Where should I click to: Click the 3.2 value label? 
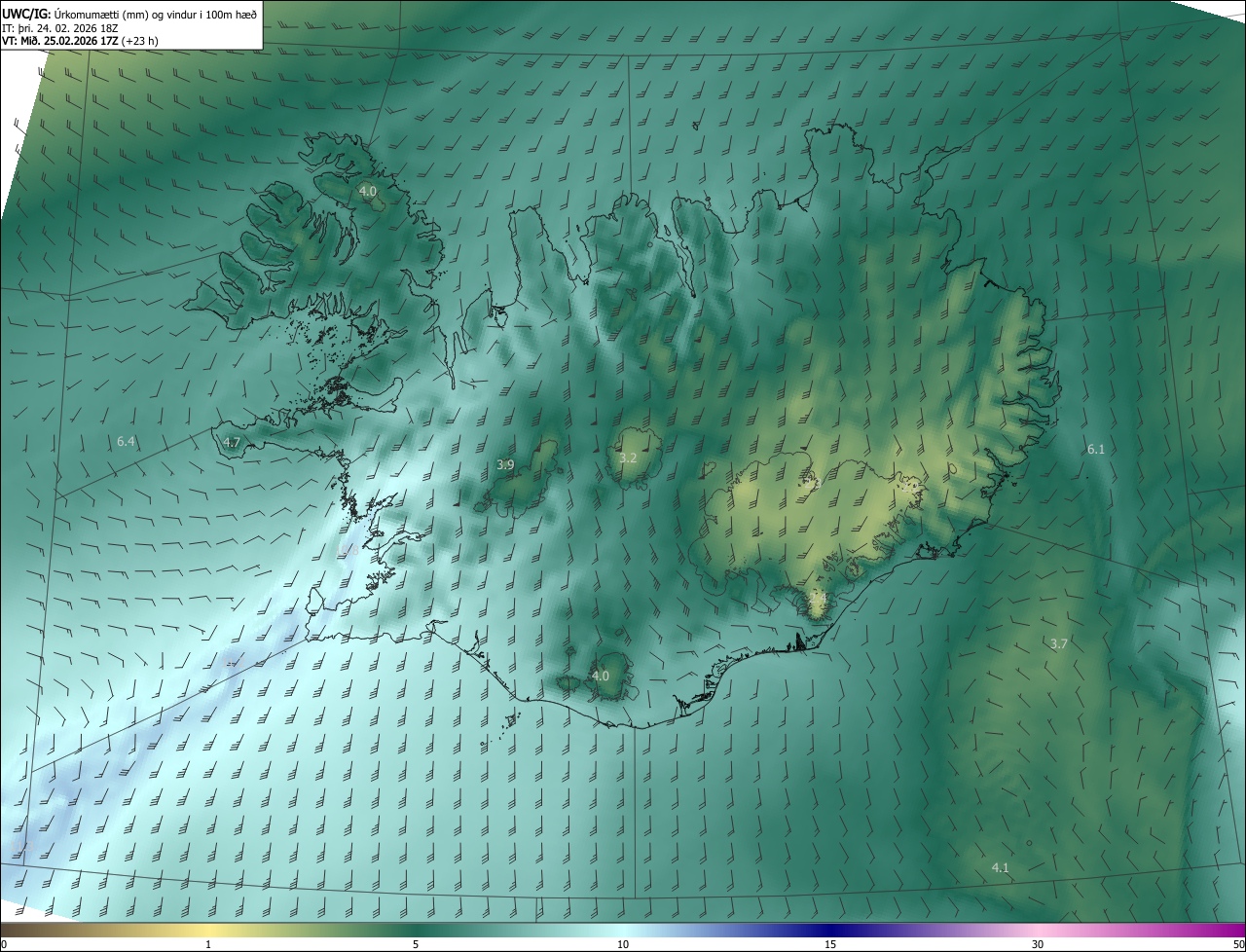click(x=628, y=458)
